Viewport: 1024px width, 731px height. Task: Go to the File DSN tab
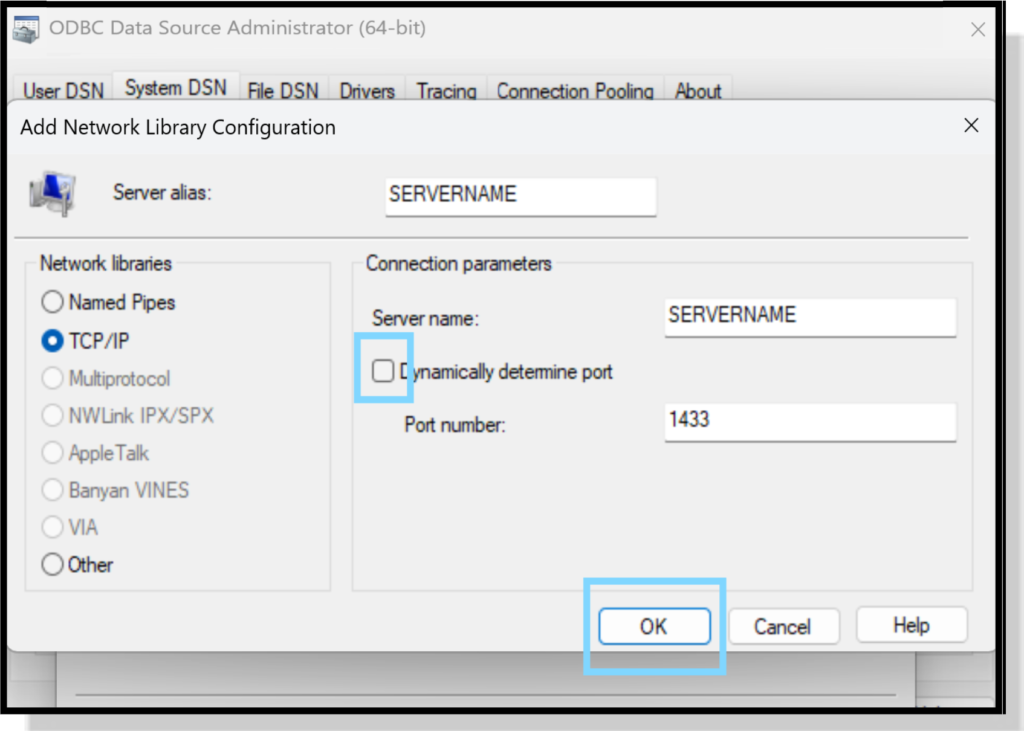[282, 91]
